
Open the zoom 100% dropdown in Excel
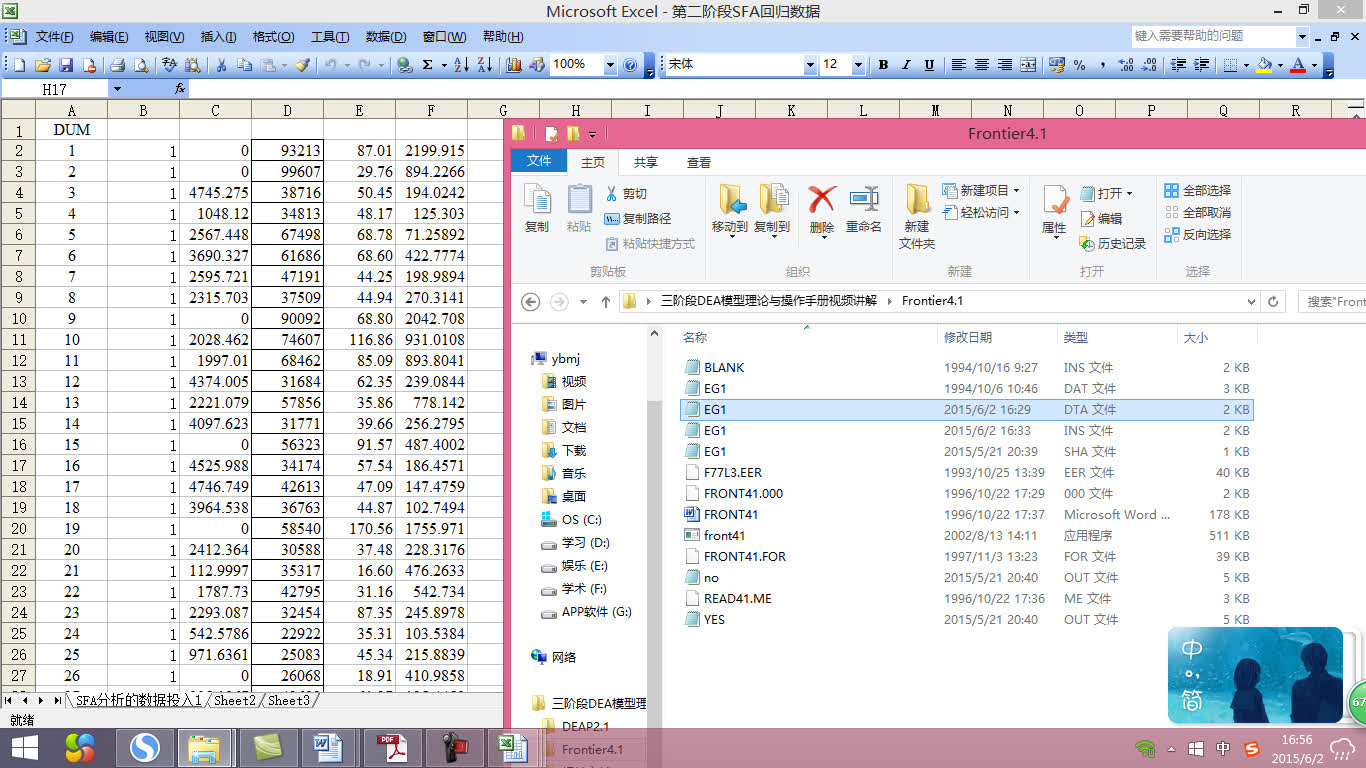point(610,65)
